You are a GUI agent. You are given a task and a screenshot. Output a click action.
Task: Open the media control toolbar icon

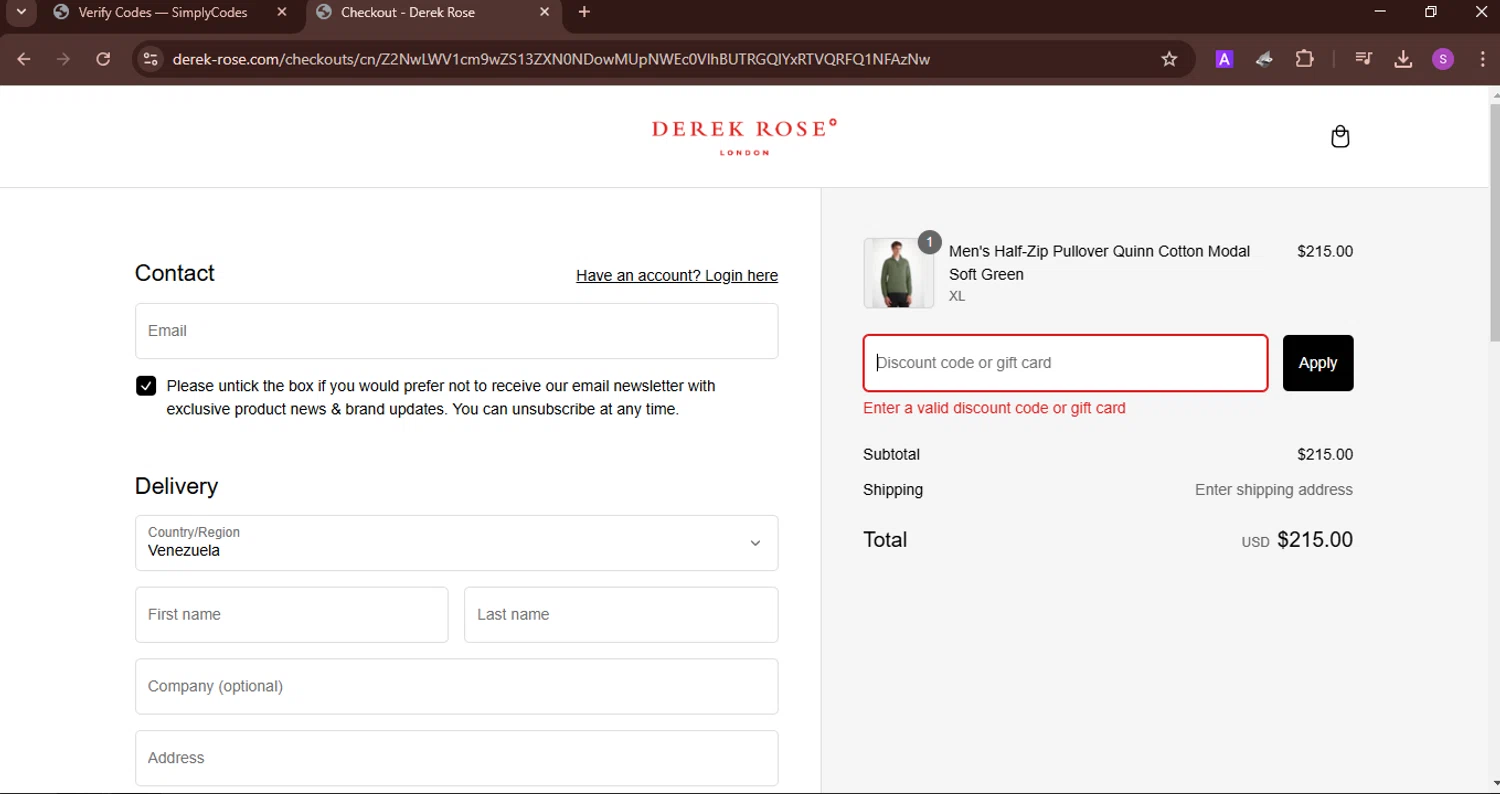(1363, 59)
